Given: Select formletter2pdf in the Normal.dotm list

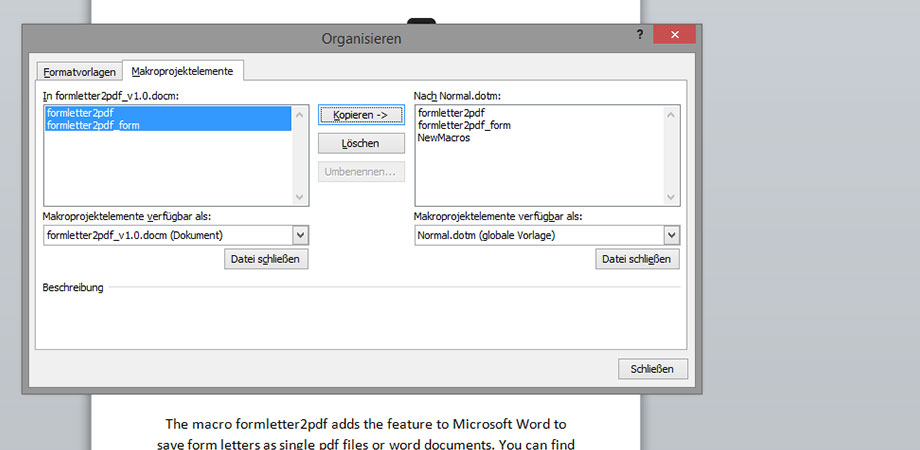Looking at the screenshot, I should click(451, 113).
